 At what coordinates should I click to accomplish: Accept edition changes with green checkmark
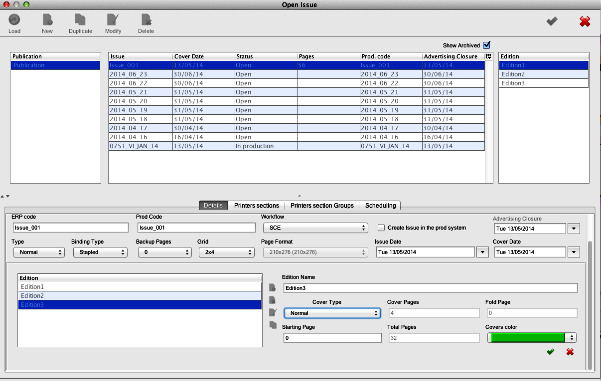click(550, 351)
